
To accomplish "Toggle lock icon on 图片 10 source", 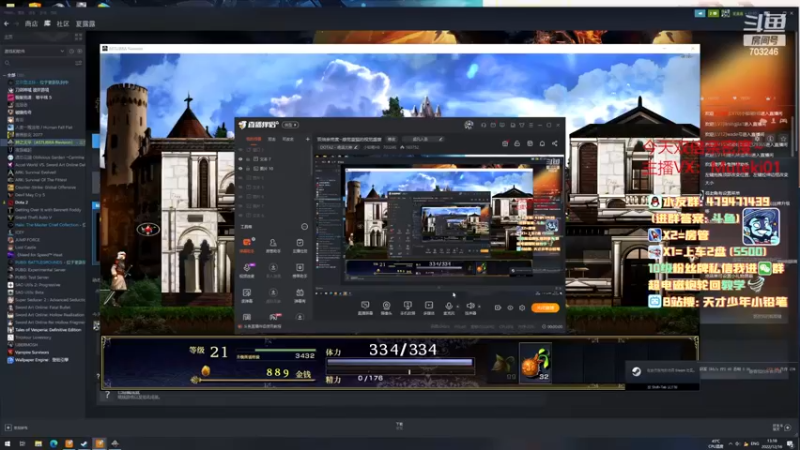I will pos(248,168).
